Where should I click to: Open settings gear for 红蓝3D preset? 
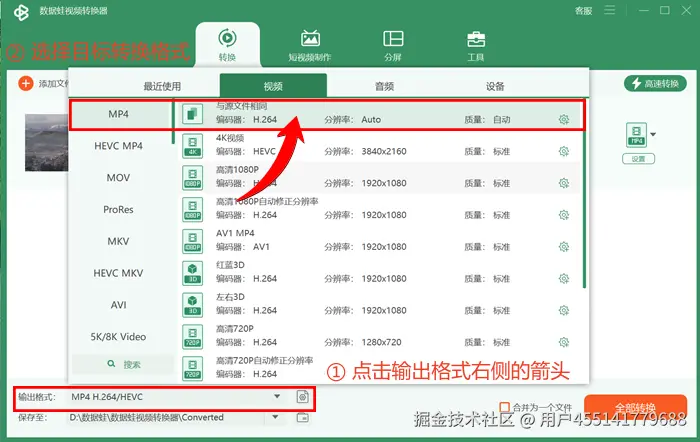click(564, 279)
